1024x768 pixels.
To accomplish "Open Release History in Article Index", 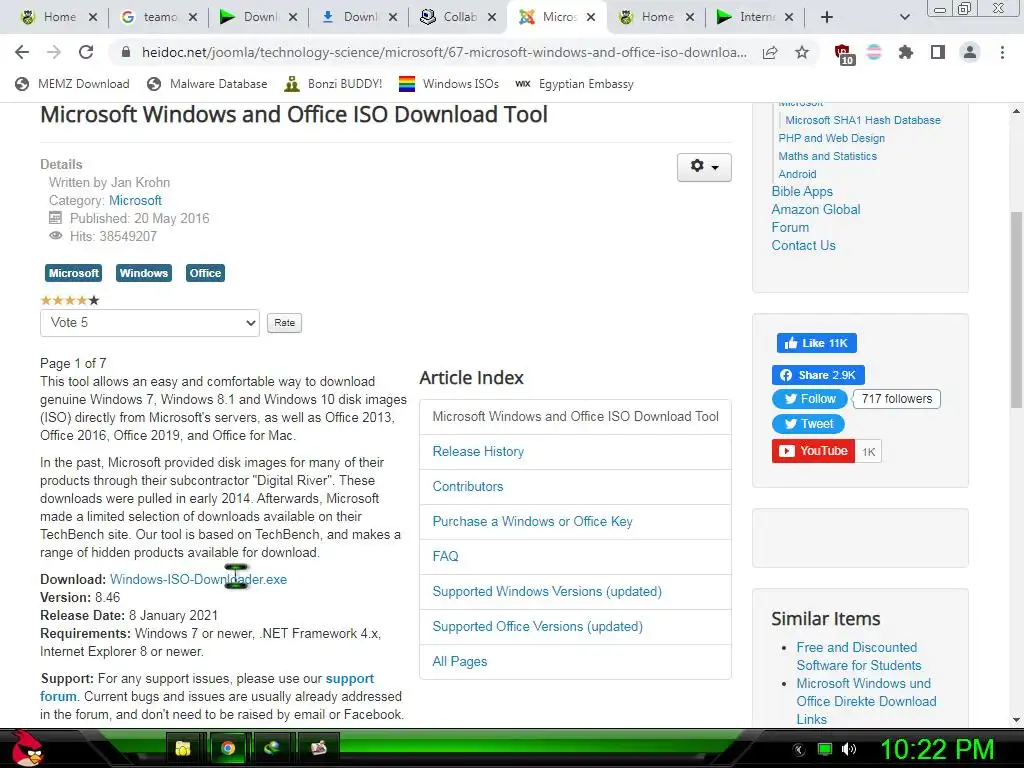I will pyautogui.click(x=478, y=451).
